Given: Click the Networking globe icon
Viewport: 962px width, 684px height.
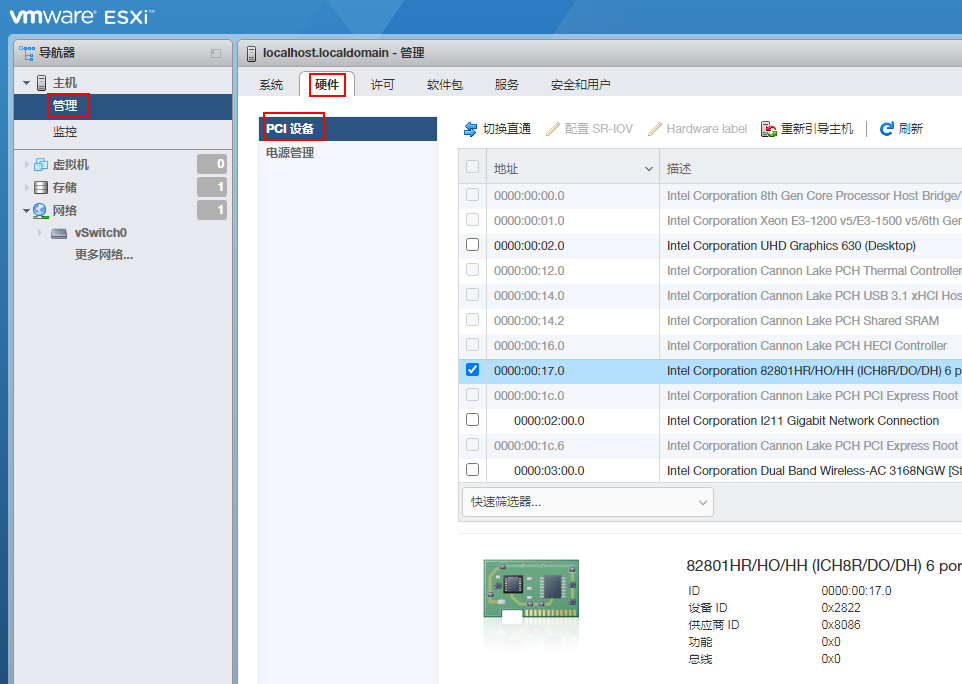Looking at the screenshot, I should pos(40,210).
